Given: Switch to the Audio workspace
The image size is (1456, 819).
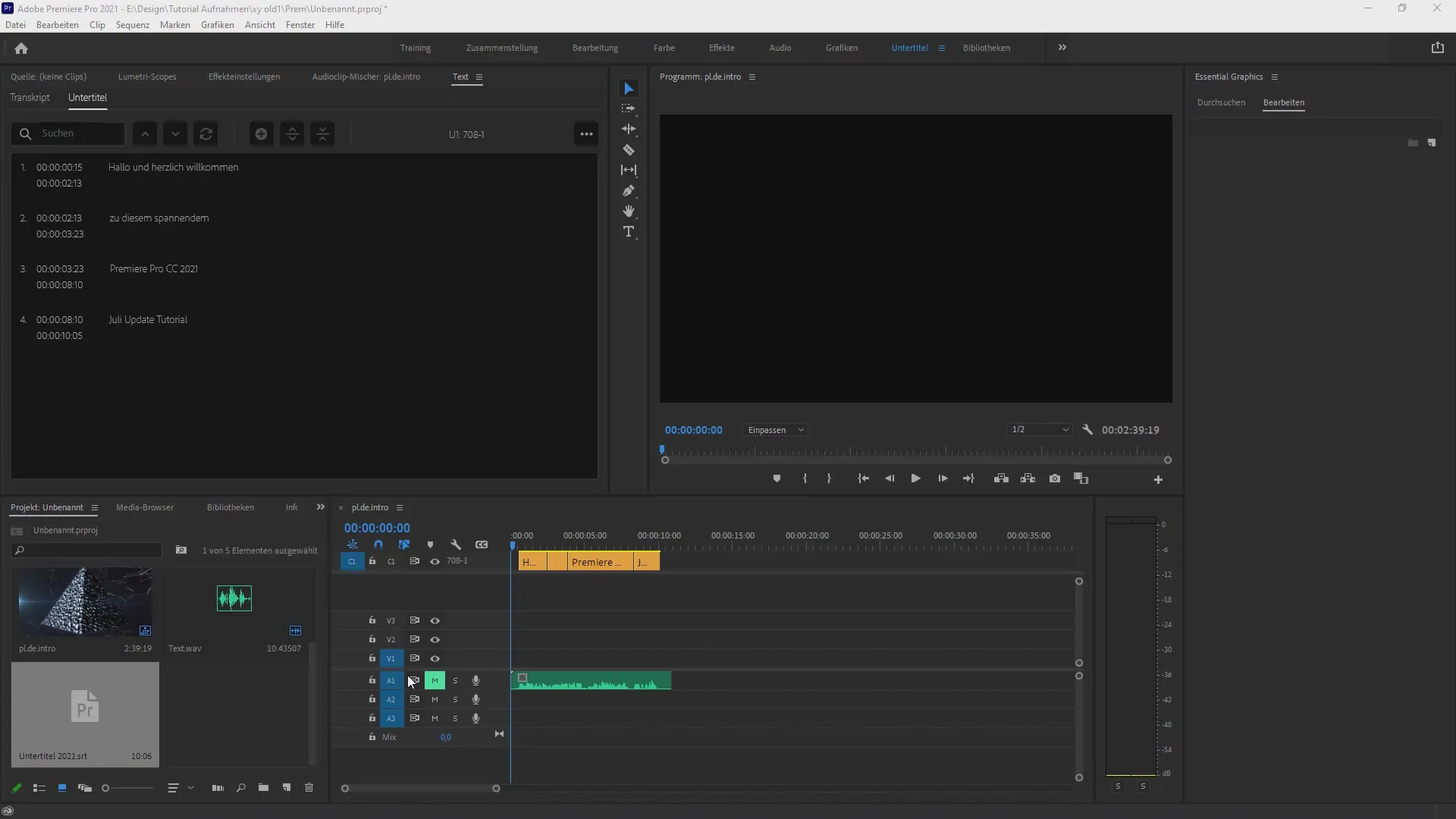Looking at the screenshot, I should click(780, 48).
